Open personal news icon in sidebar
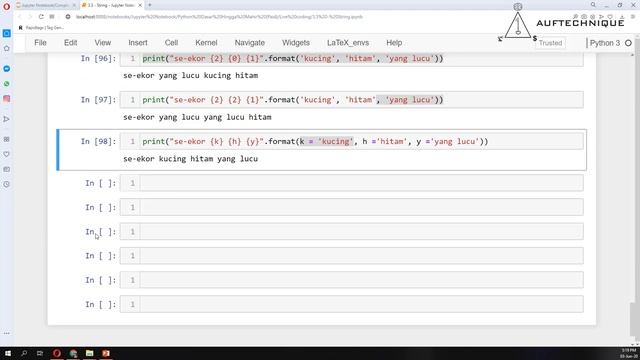 coord(7,169)
